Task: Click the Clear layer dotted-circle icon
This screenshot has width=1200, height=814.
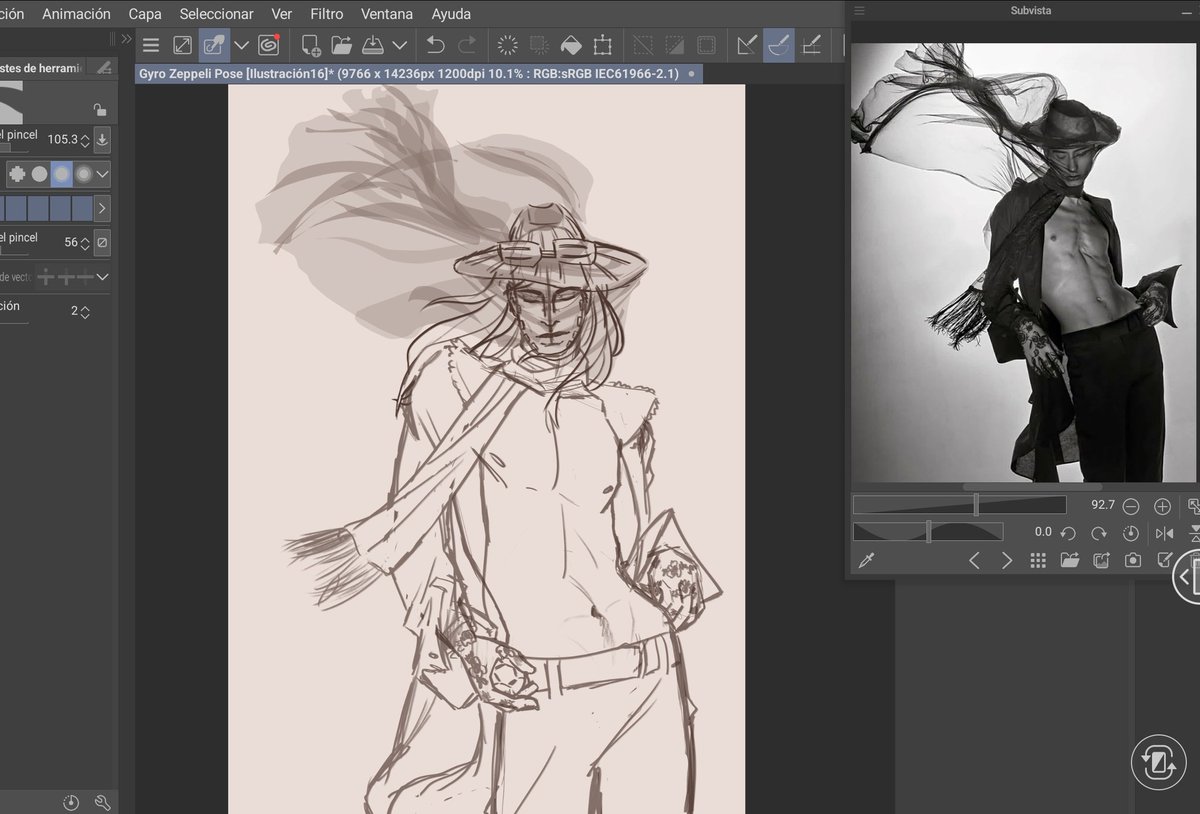Action: click(x=508, y=45)
